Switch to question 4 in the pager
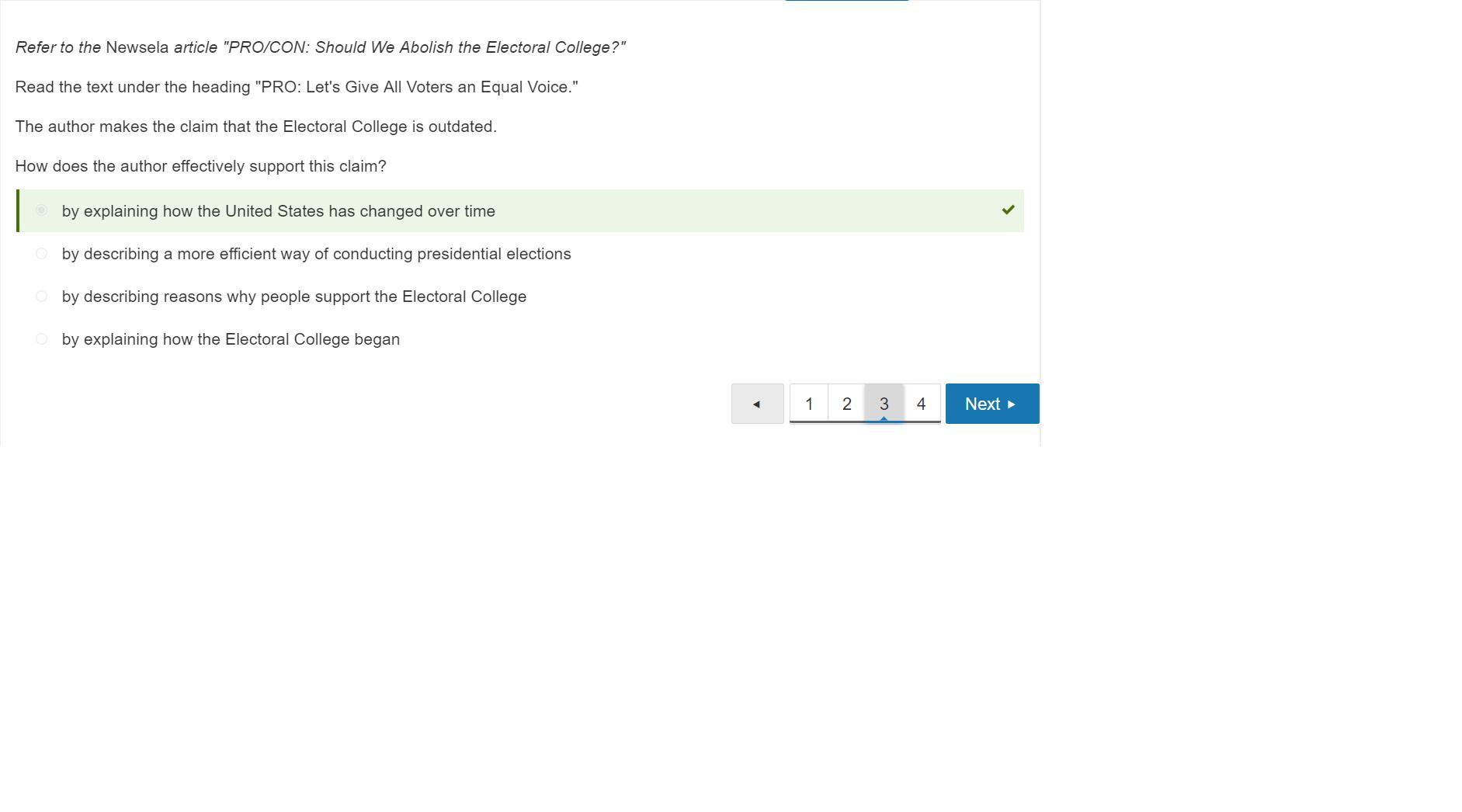Screen dimensions: 1462x812 coord(921,404)
